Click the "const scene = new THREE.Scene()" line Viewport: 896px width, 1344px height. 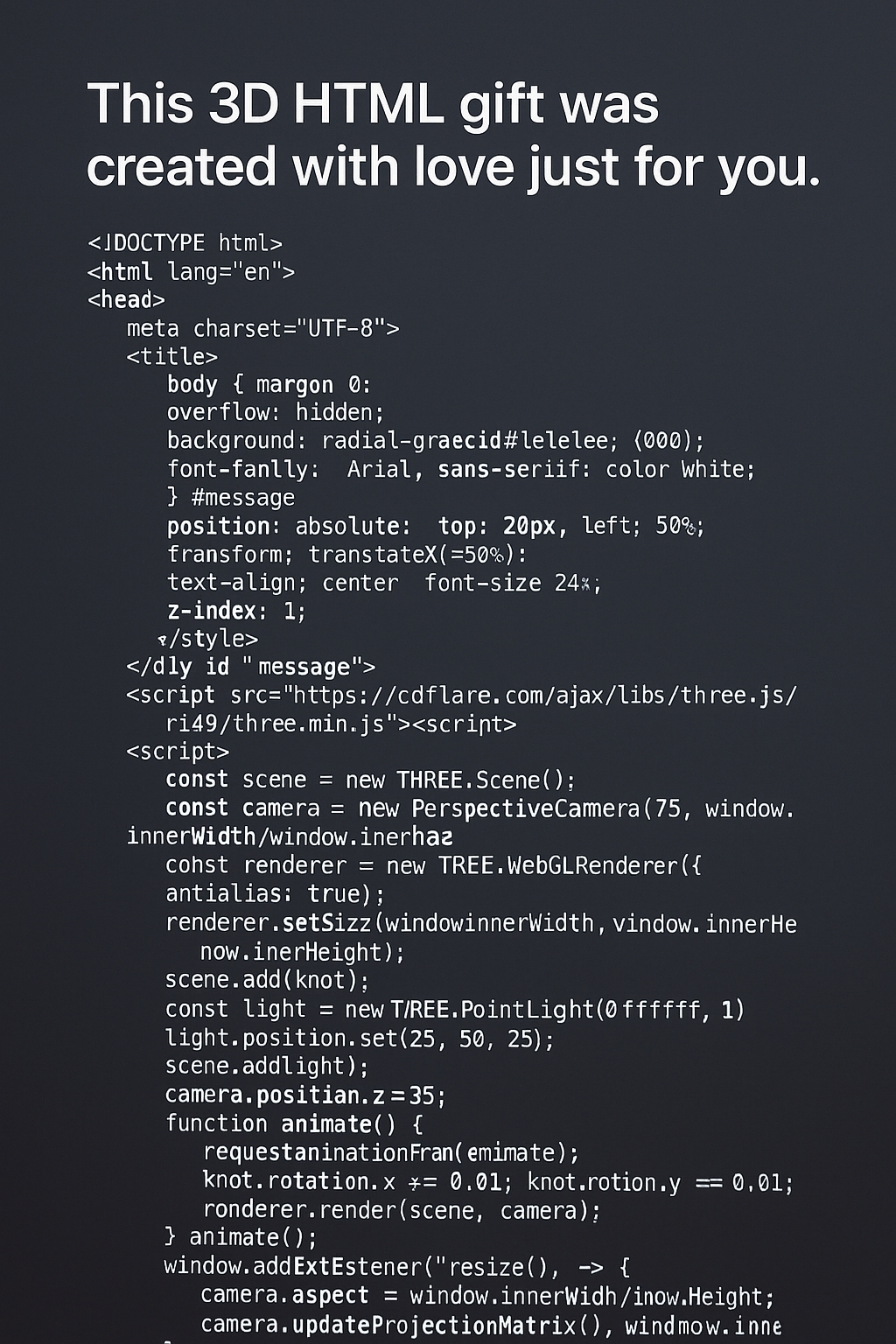coord(370,780)
